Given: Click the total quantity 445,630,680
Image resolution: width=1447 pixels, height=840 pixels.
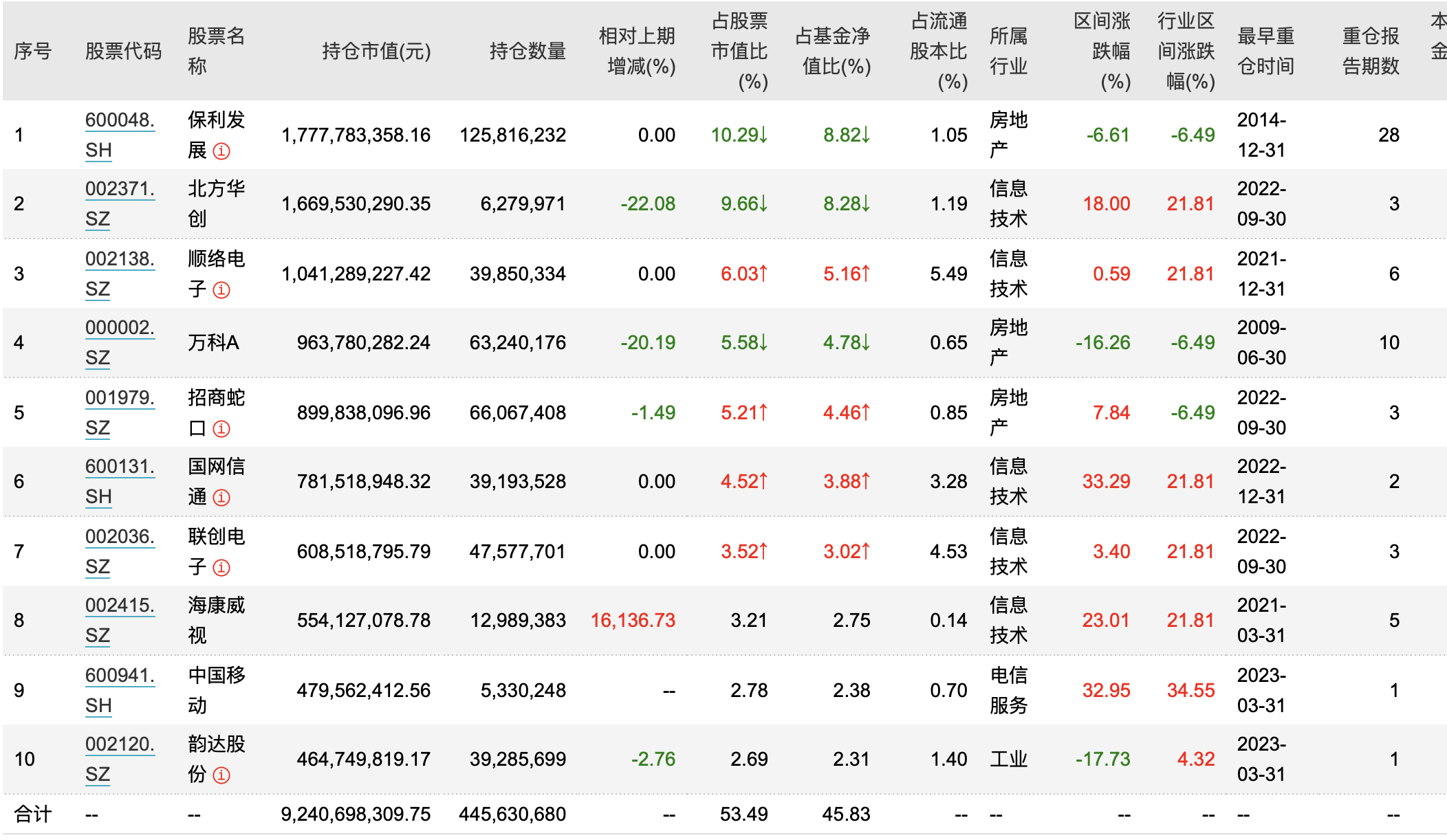Looking at the screenshot, I should click(x=513, y=814).
